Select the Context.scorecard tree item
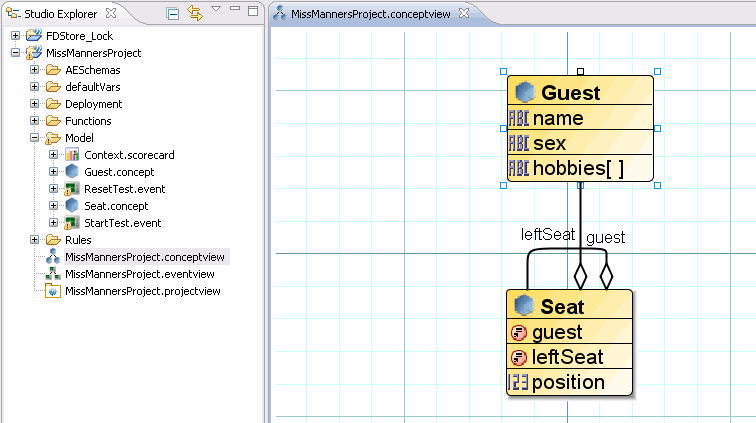756x423 pixels. (129, 155)
